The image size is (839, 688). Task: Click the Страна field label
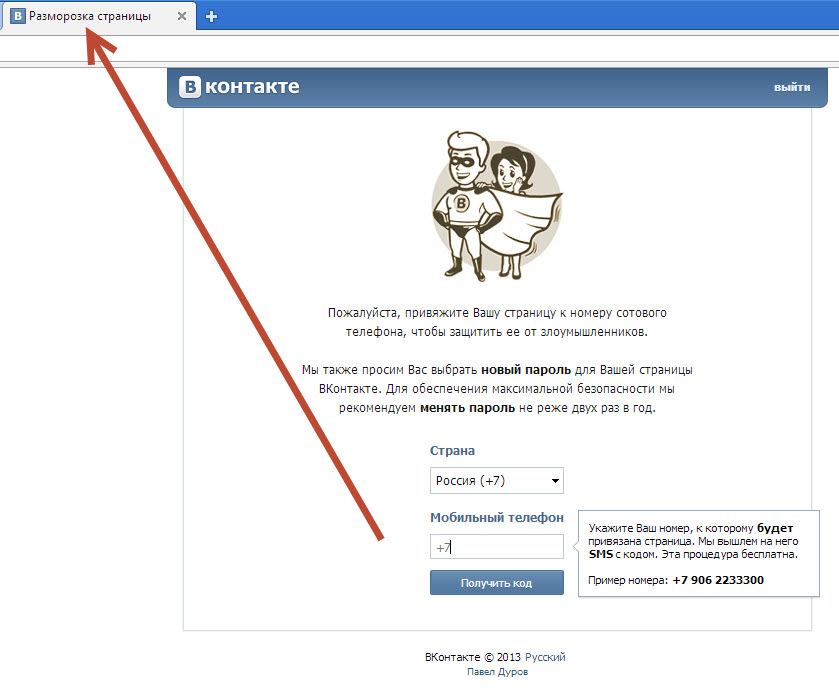[x=452, y=450]
